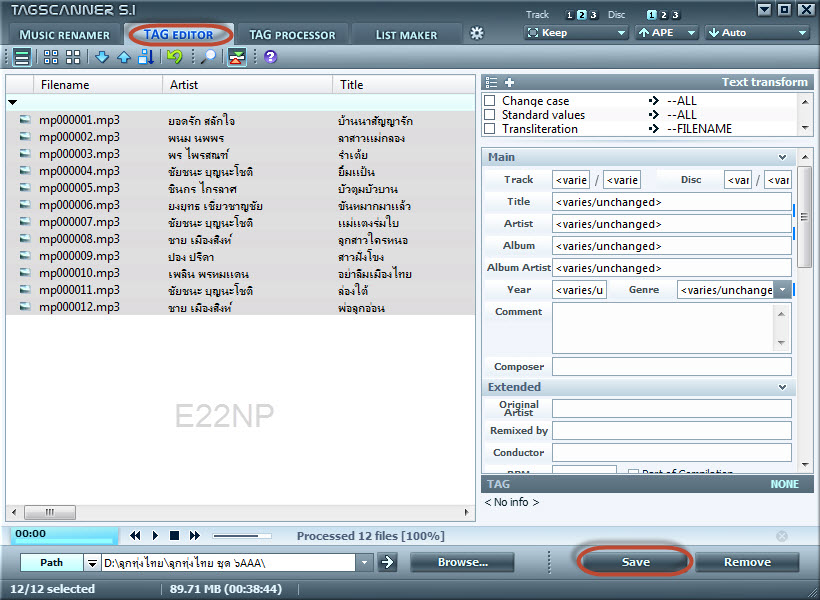Collapse the Main section
Screen dimensions: 820x600
(x=782, y=157)
